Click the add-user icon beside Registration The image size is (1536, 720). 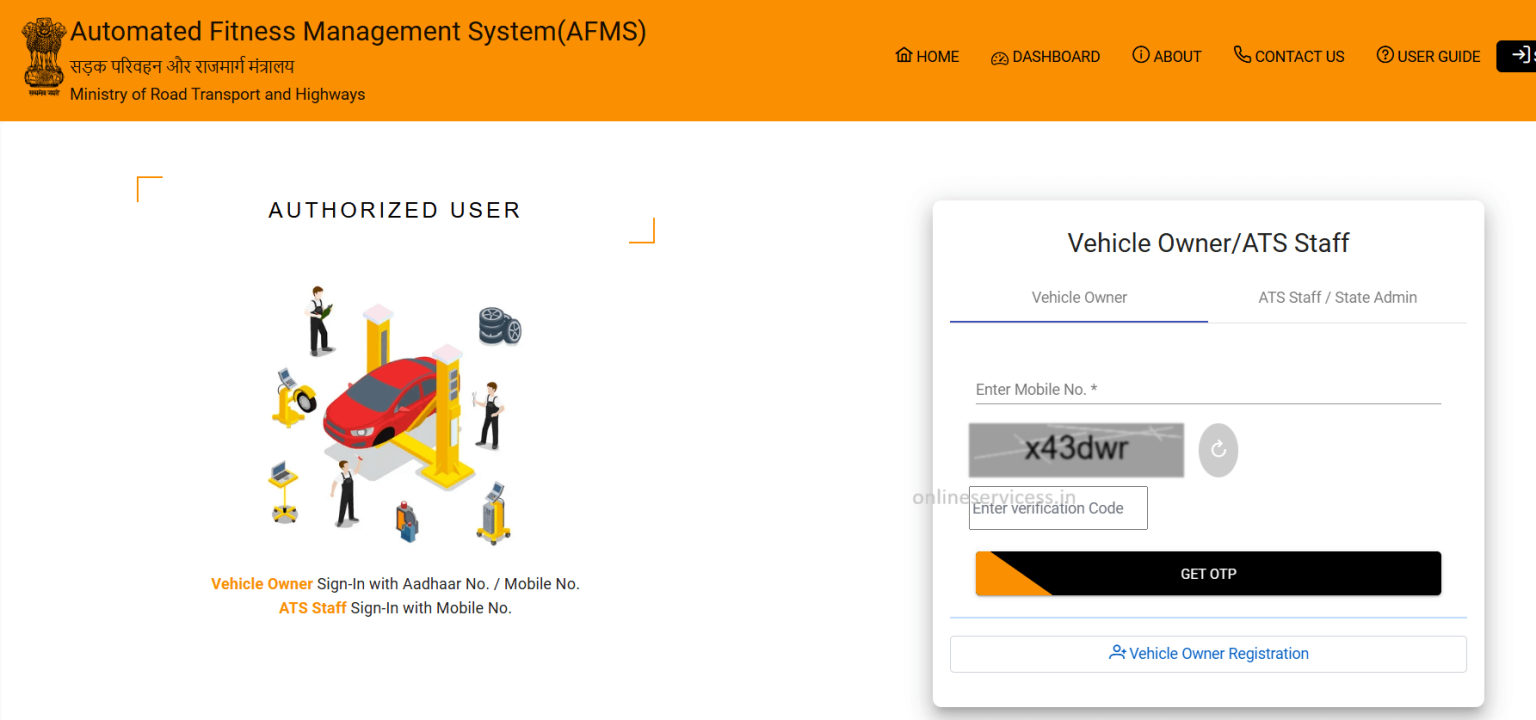pyautogui.click(x=1117, y=653)
